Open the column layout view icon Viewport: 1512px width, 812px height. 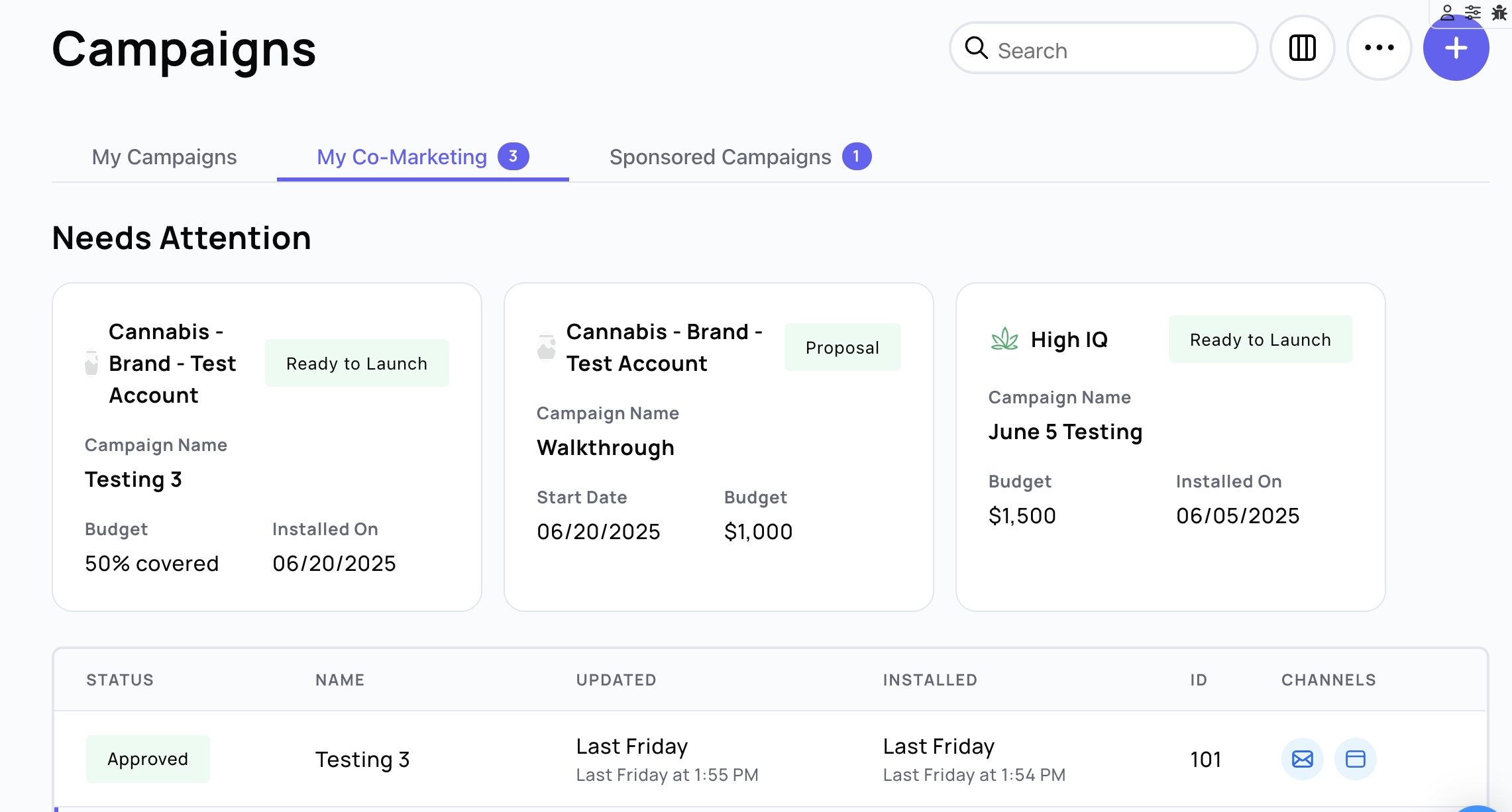click(x=1302, y=48)
